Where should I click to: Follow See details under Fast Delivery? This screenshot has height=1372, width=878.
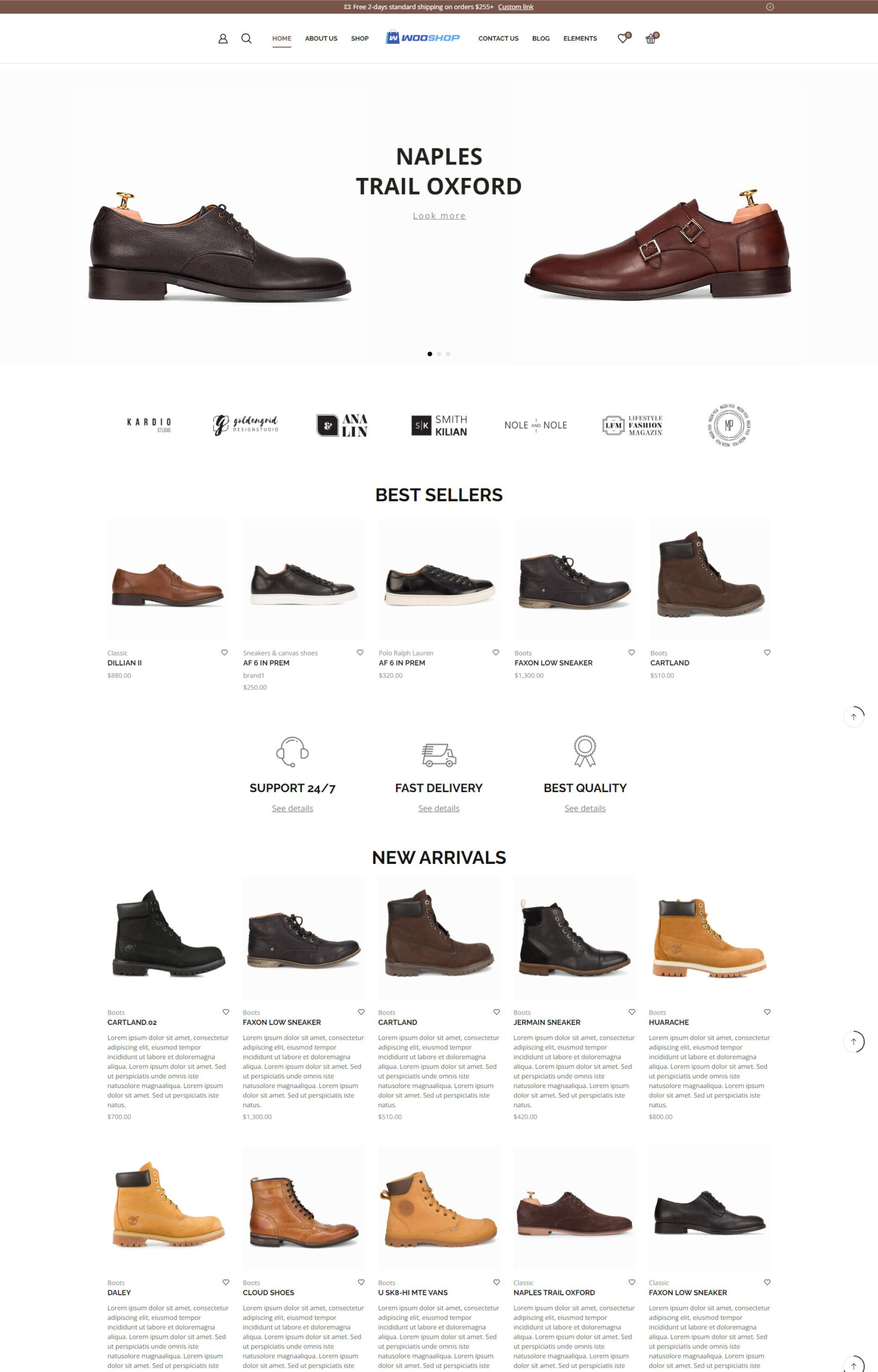(439, 808)
